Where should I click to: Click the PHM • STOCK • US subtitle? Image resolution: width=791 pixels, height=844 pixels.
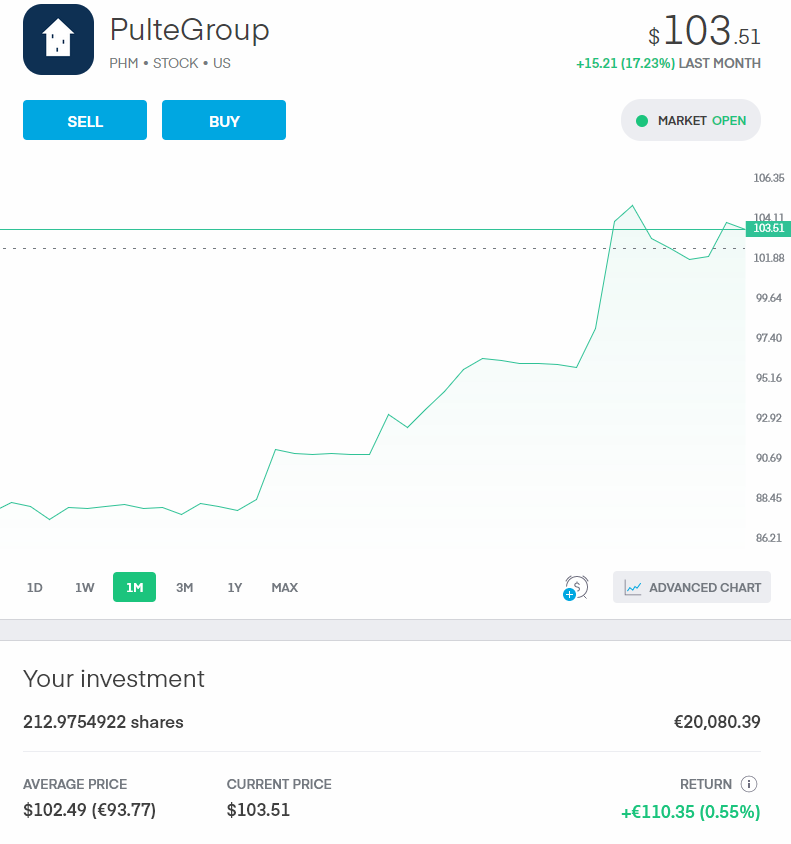(x=170, y=64)
